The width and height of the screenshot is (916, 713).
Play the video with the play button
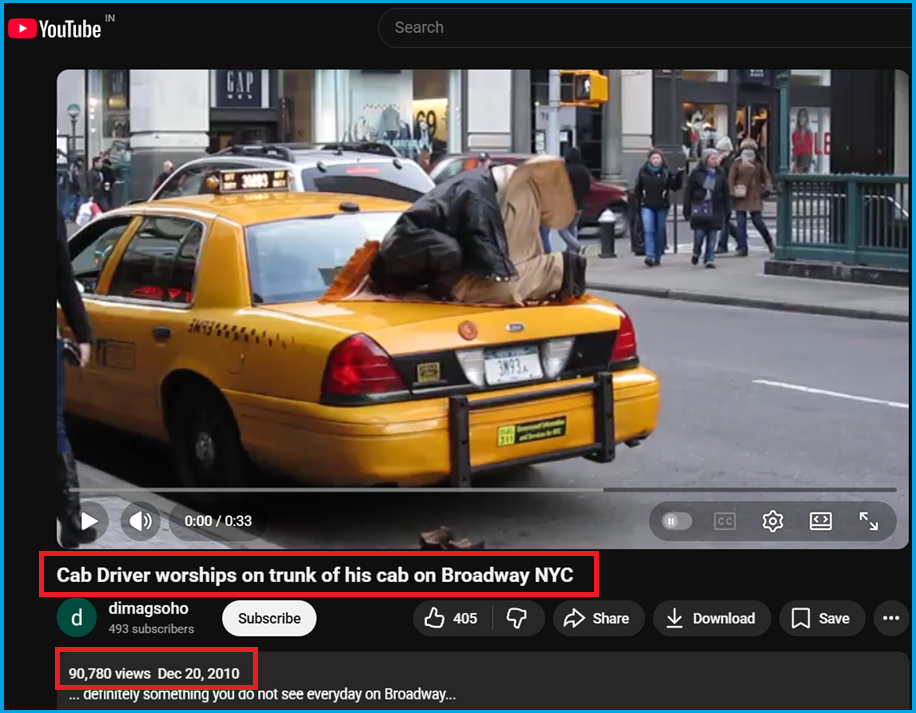(89, 521)
